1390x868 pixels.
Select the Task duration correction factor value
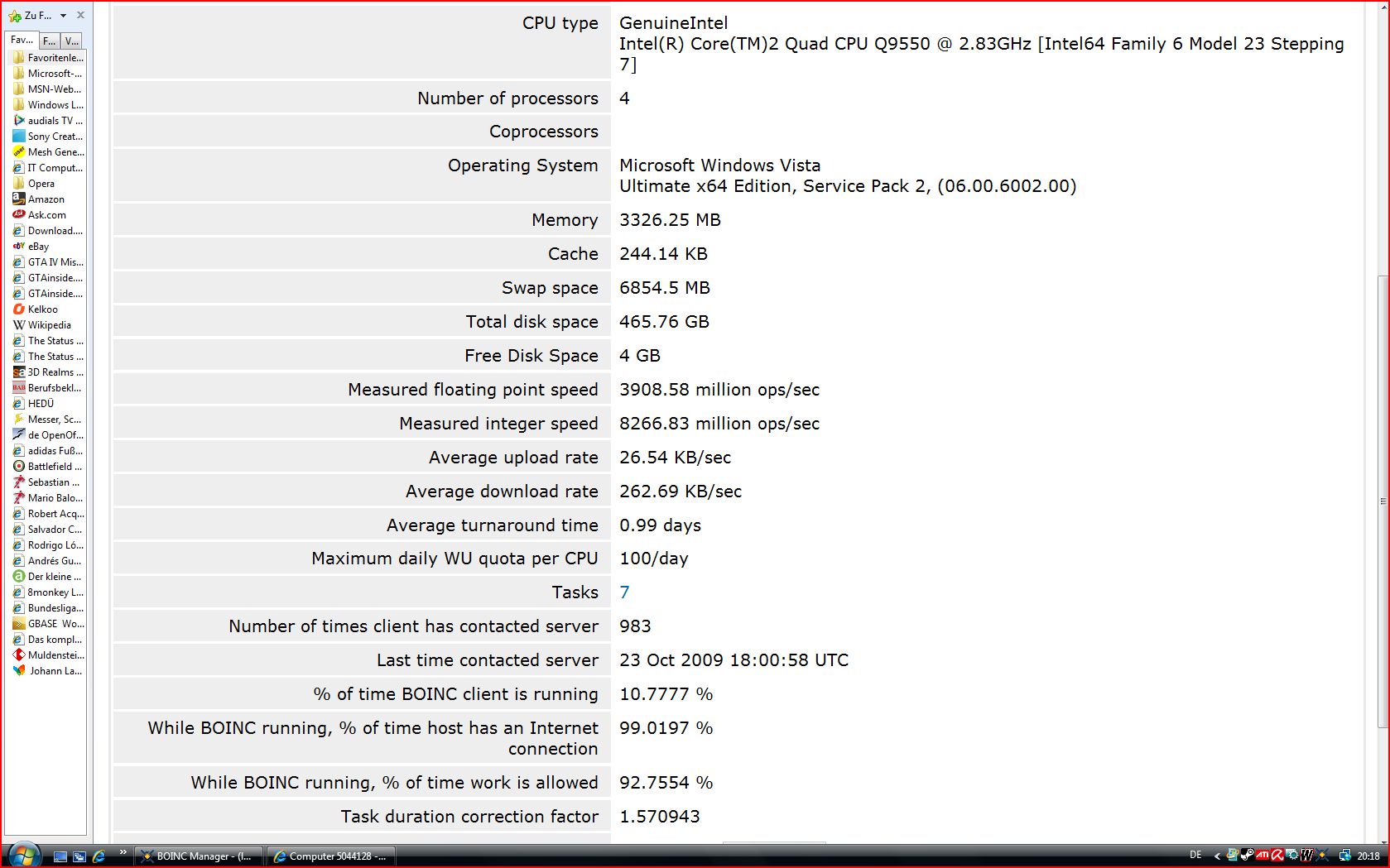[x=660, y=817]
